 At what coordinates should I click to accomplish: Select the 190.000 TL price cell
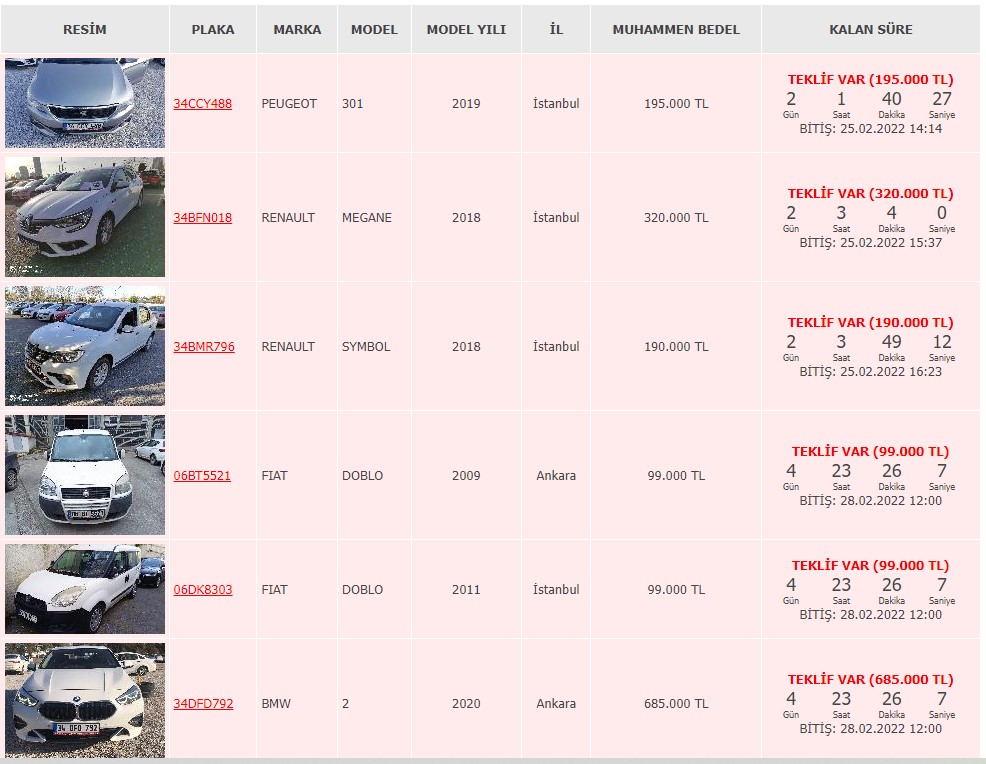[676, 346]
